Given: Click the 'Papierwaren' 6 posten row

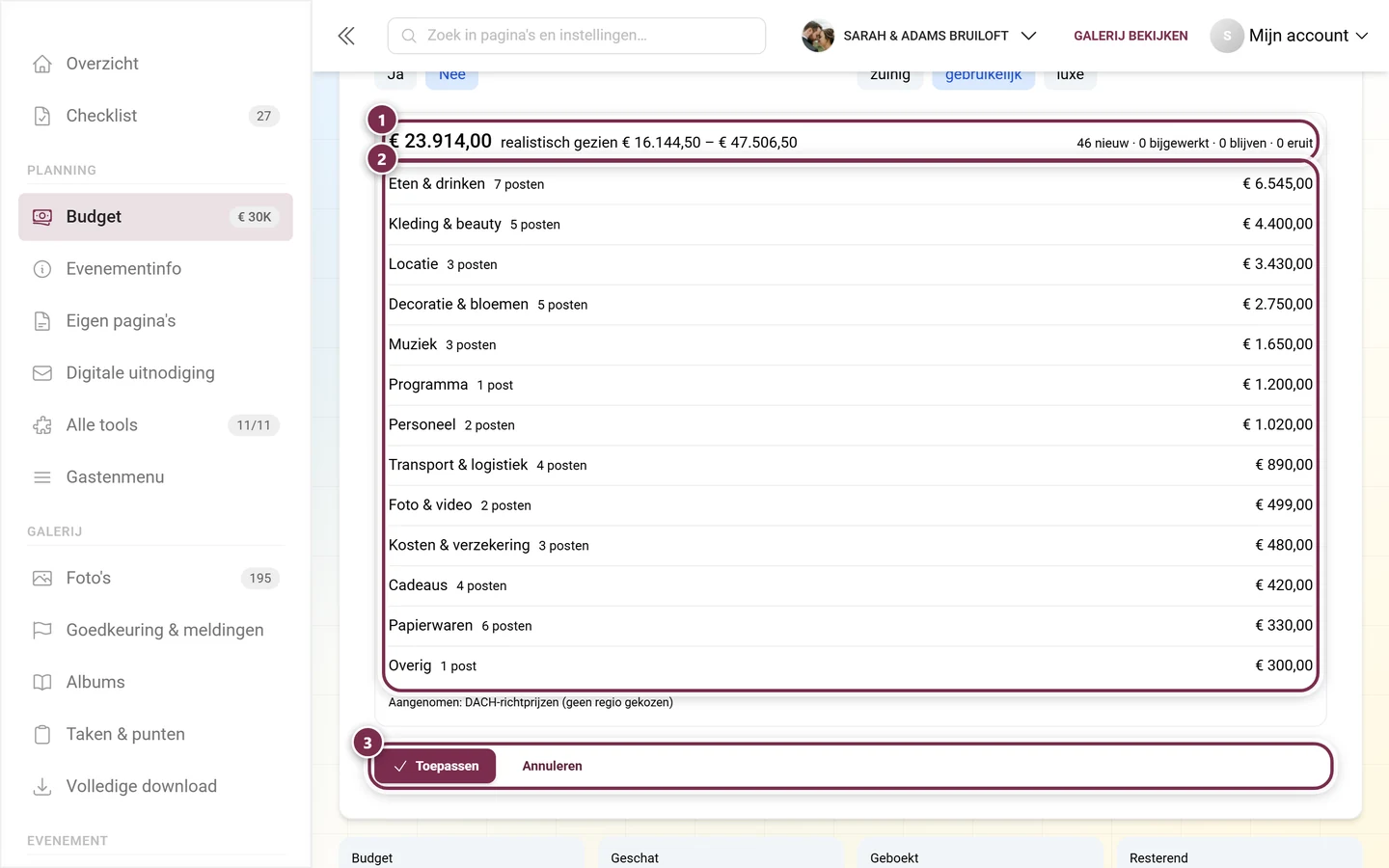Looking at the screenshot, I should (x=851, y=626).
